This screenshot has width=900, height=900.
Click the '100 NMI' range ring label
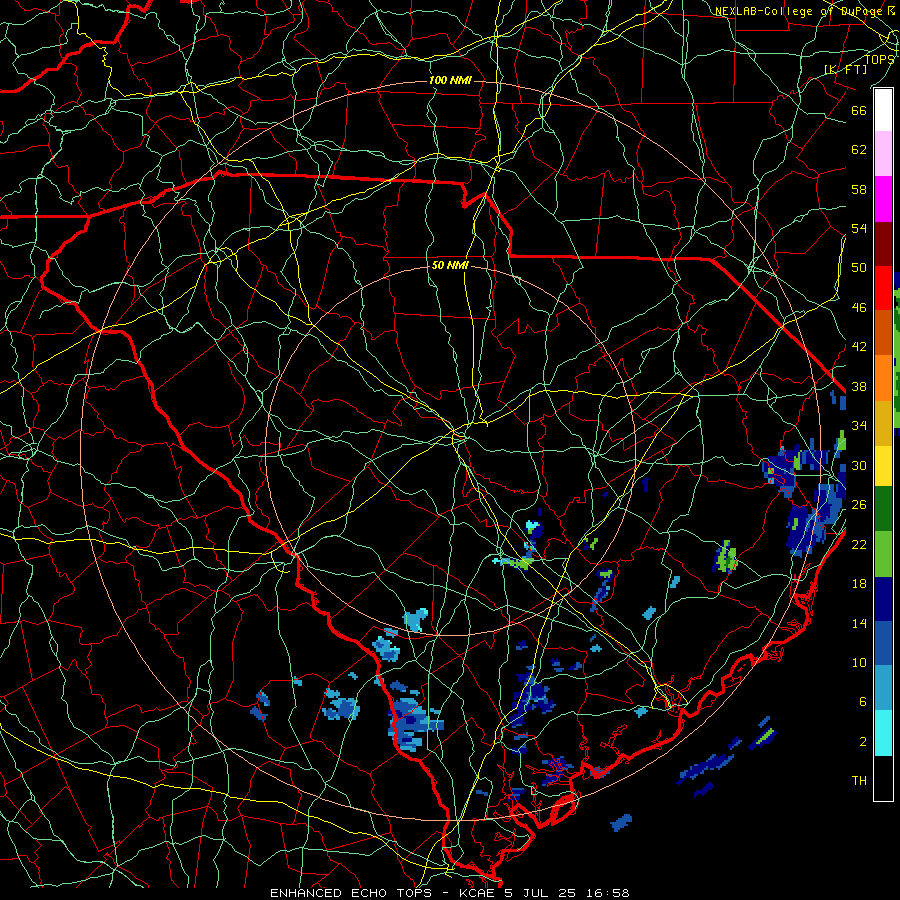(450, 80)
